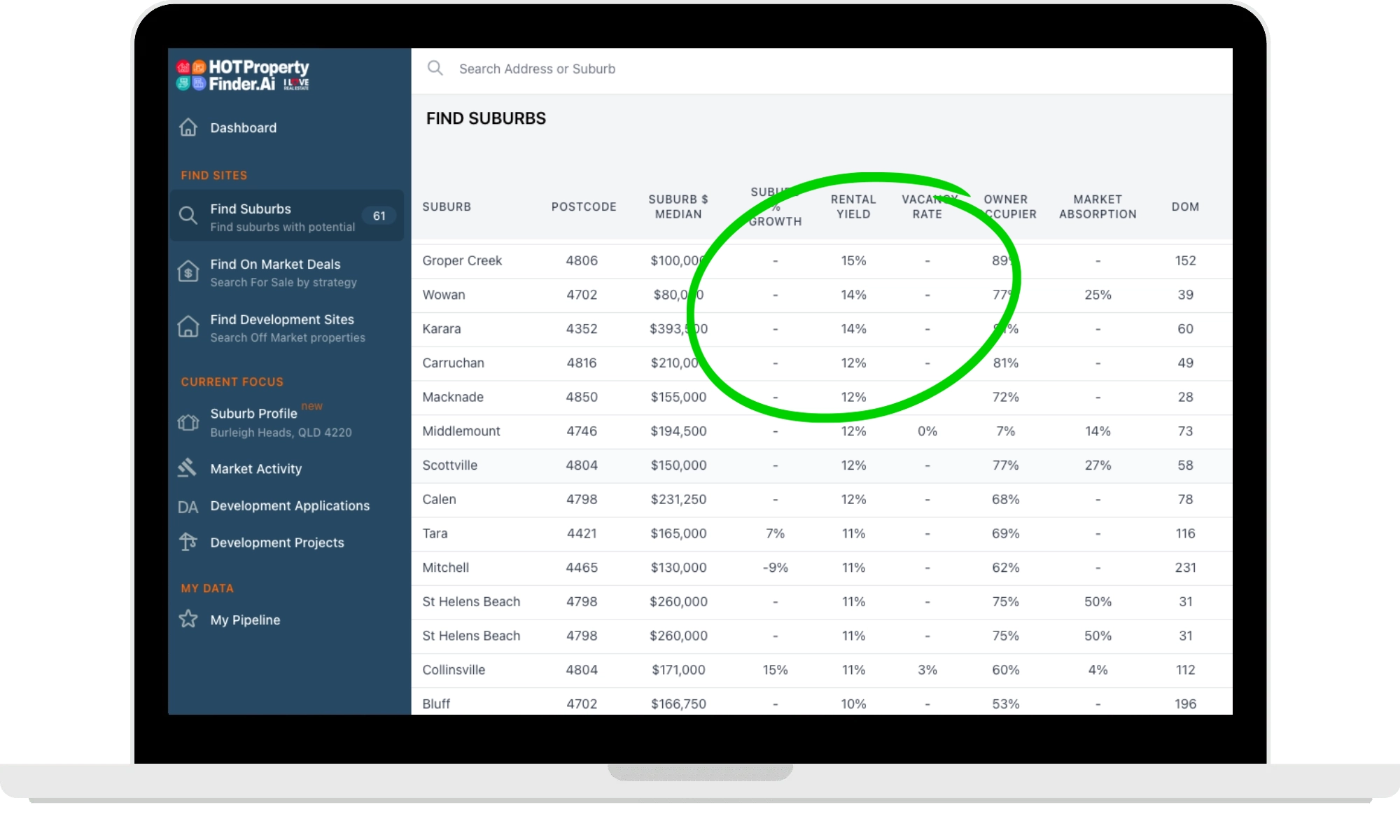
Task: Click the HotPropertyFinder.Ai logo
Action: pyautogui.click(x=242, y=75)
